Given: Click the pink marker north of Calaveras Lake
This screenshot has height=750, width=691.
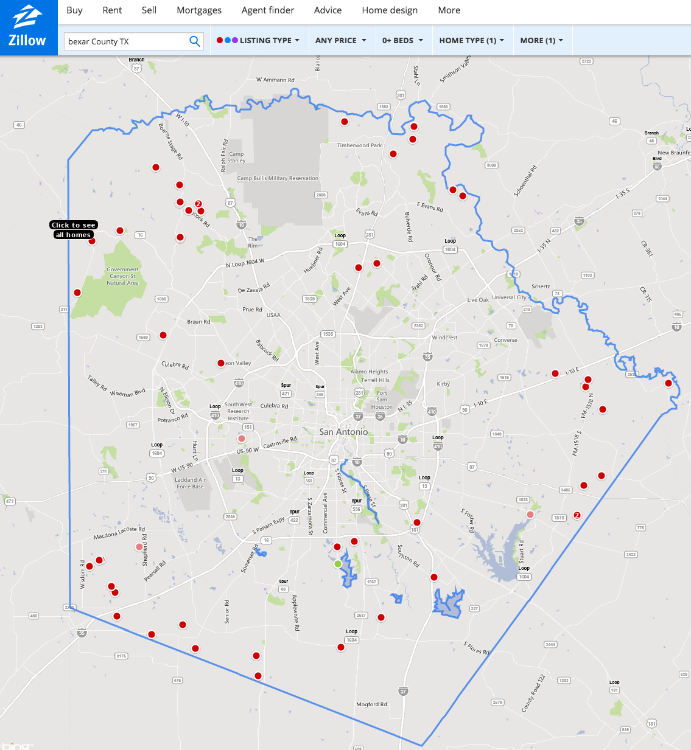Looking at the screenshot, I should [531, 515].
